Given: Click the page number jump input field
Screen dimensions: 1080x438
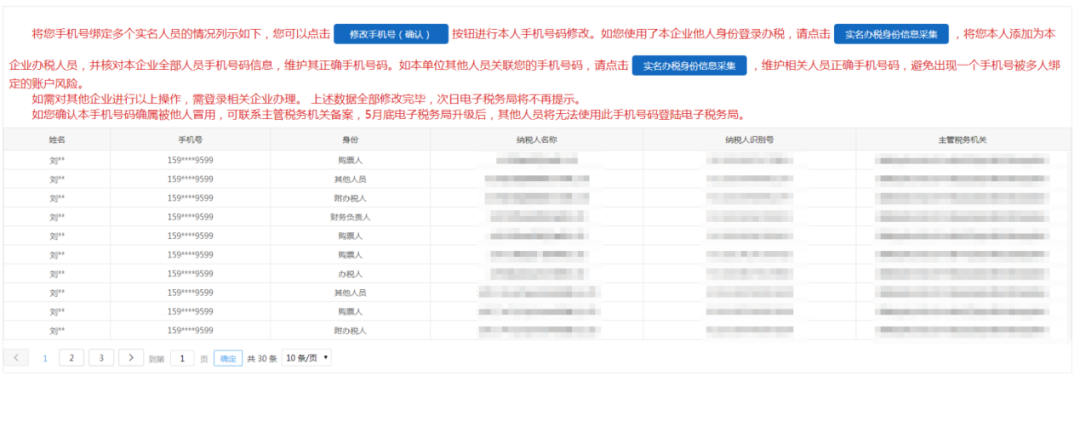Looking at the screenshot, I should 182,358.
